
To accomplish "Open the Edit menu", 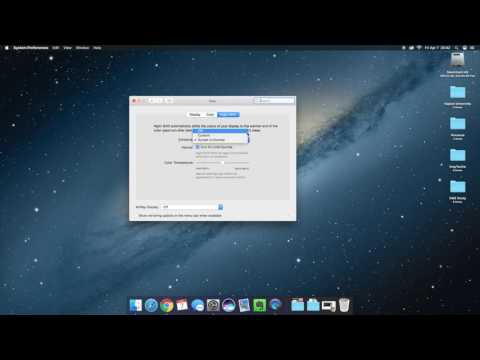I will (x=56, y=48).
